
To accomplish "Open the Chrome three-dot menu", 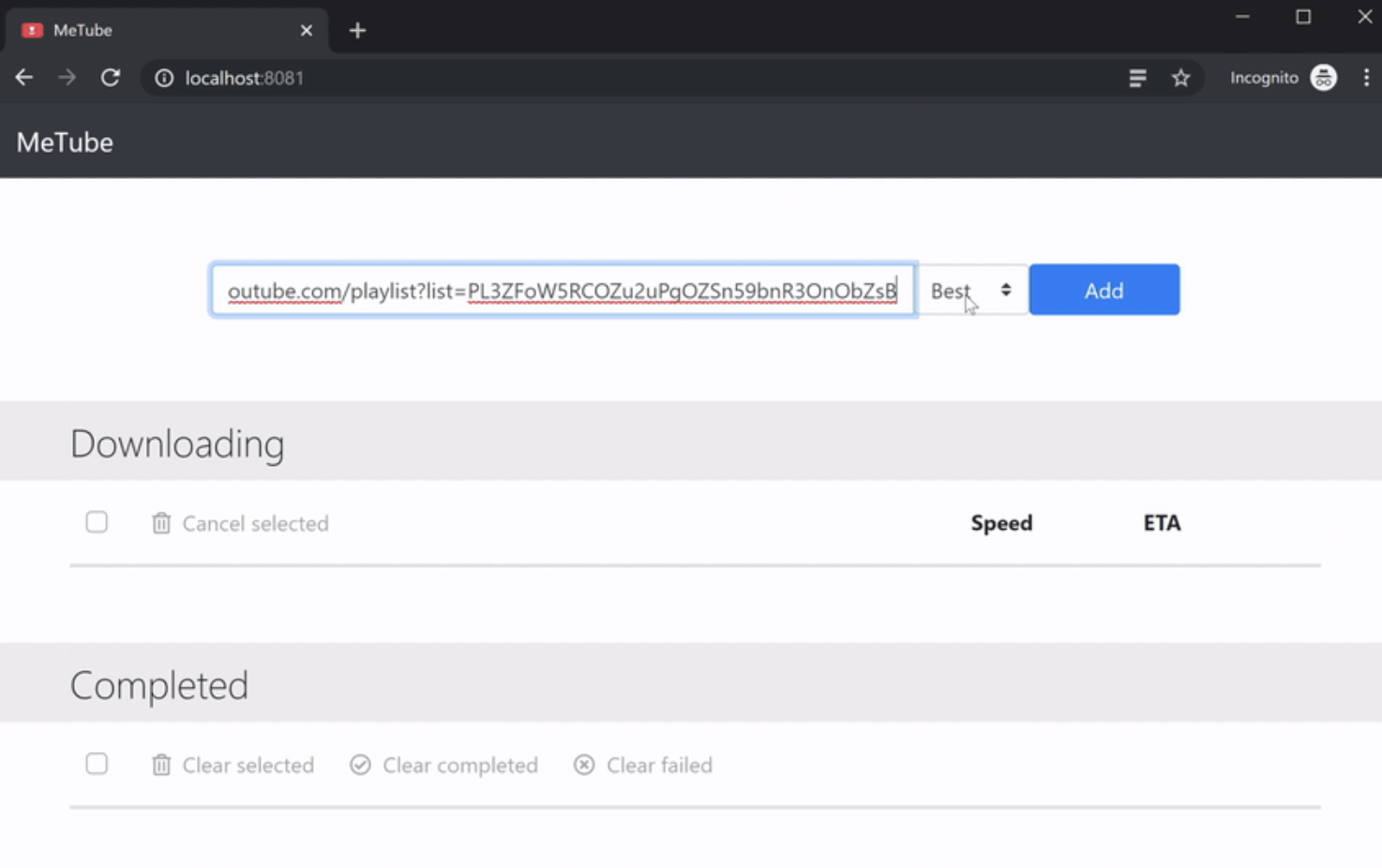I will 1366,77.
